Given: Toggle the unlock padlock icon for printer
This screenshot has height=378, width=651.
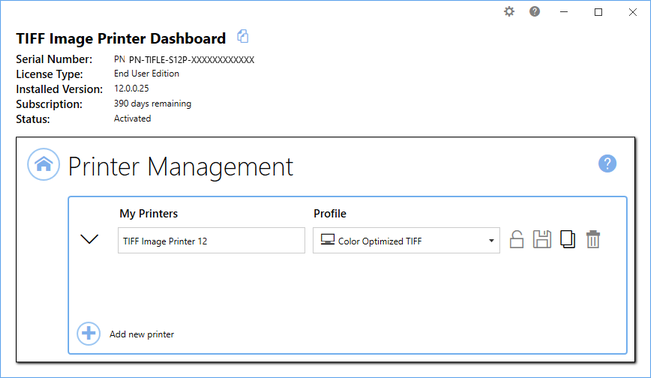Looking at the screenshot, I should point(516,240).
